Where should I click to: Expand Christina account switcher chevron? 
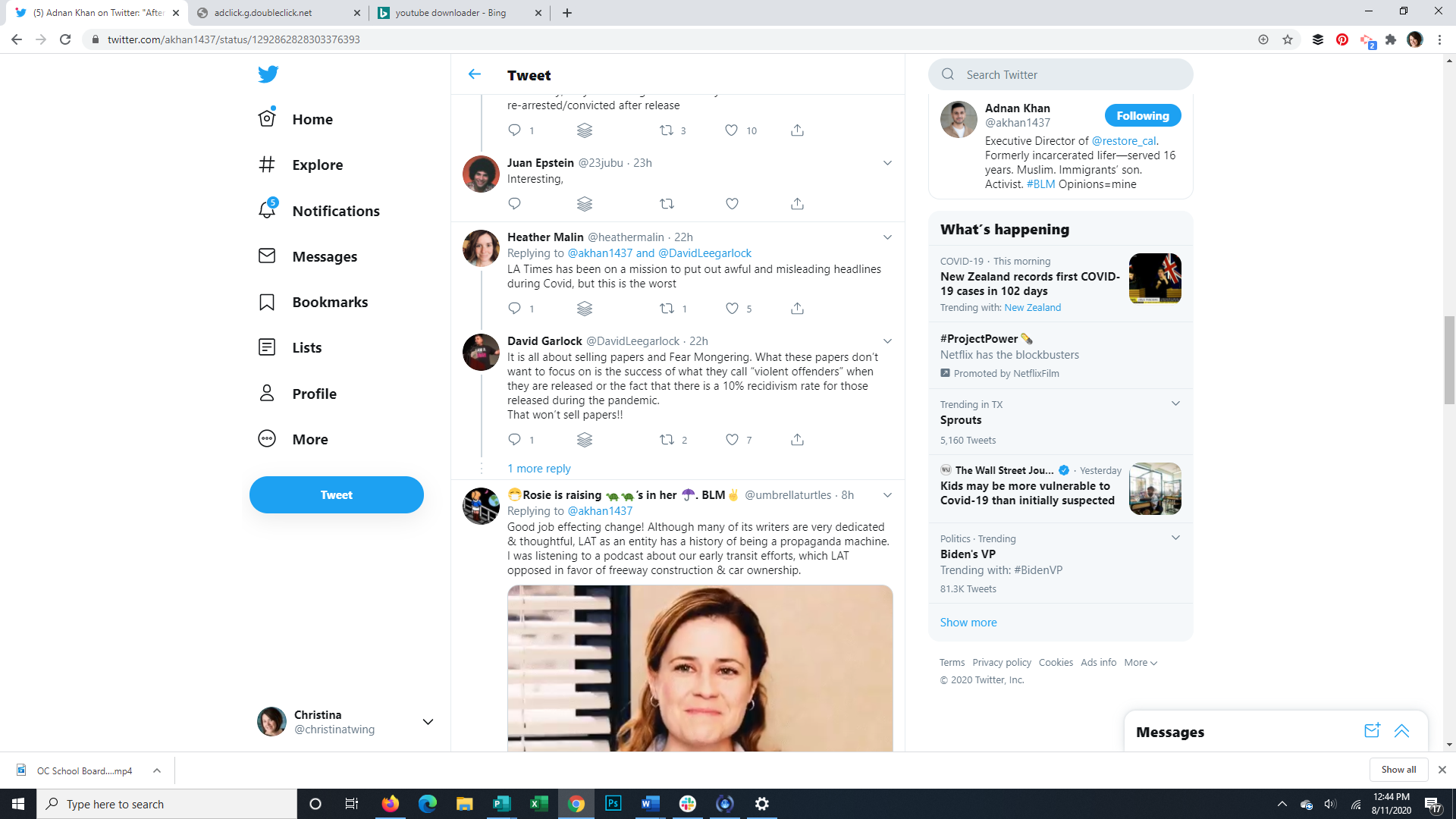[x=428, y=722]
